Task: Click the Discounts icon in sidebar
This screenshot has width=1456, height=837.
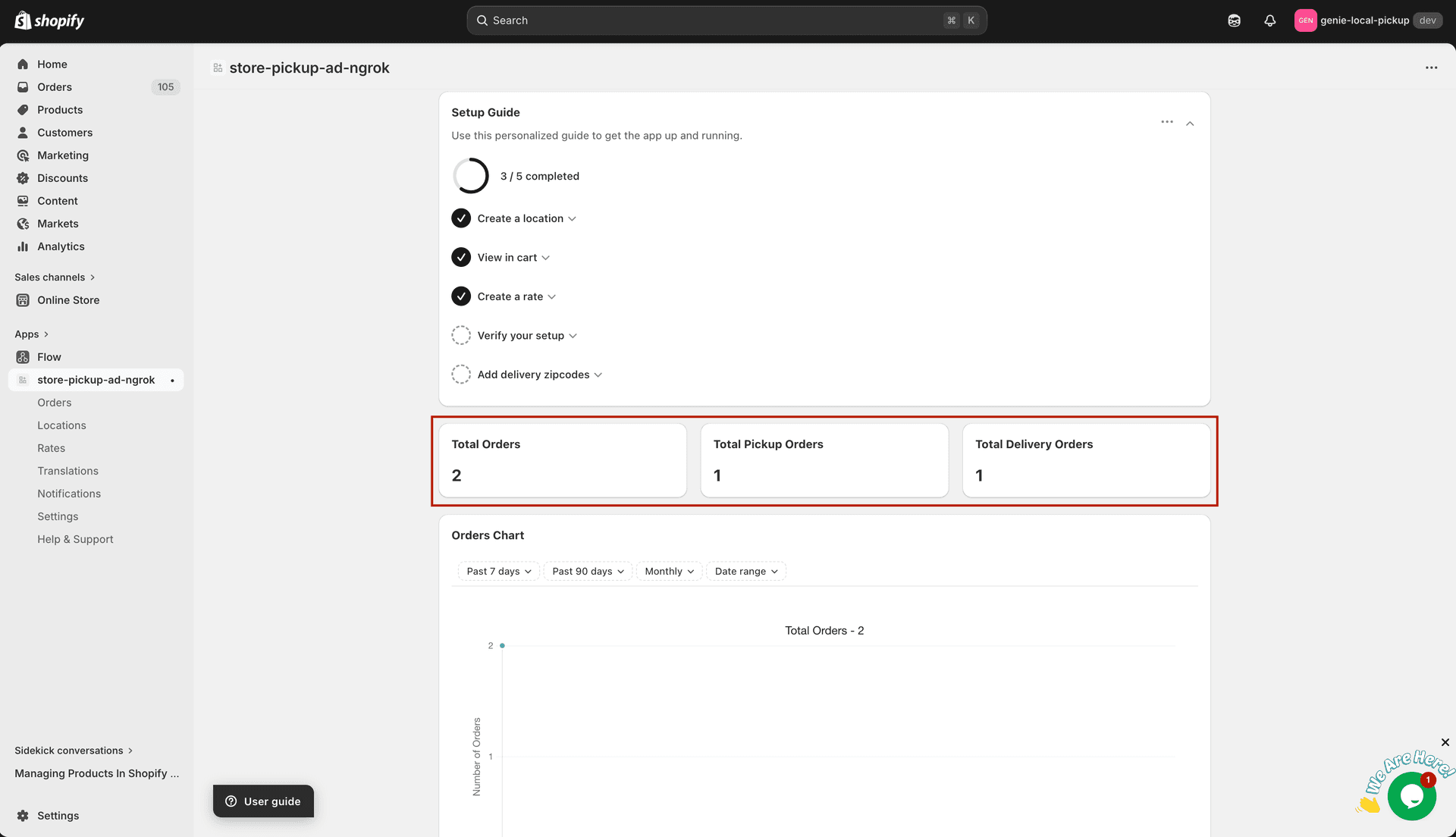Action: tap(23, 178)
